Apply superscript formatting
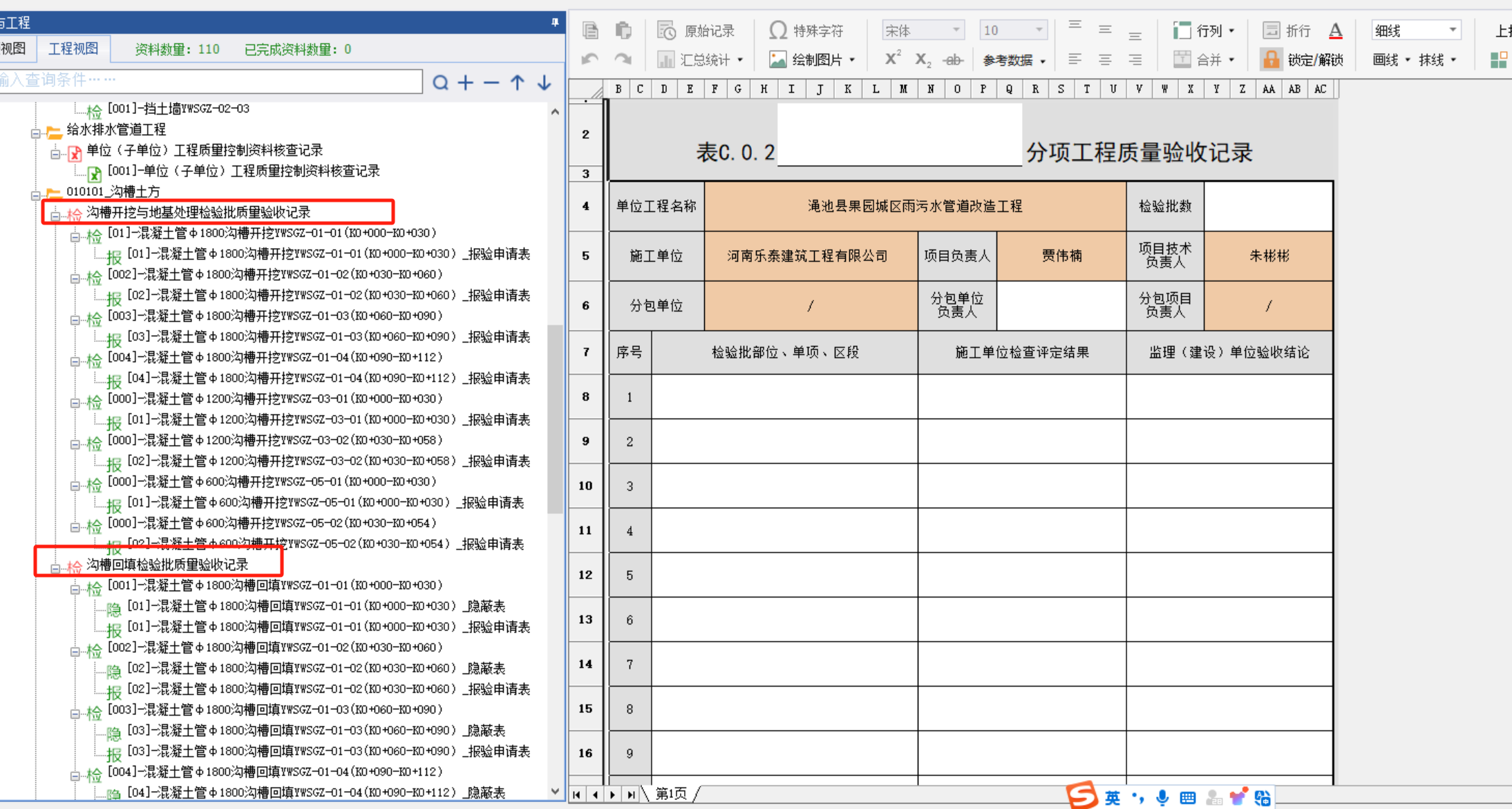Viewport: 1512px width, 809px height. (892, 59)
